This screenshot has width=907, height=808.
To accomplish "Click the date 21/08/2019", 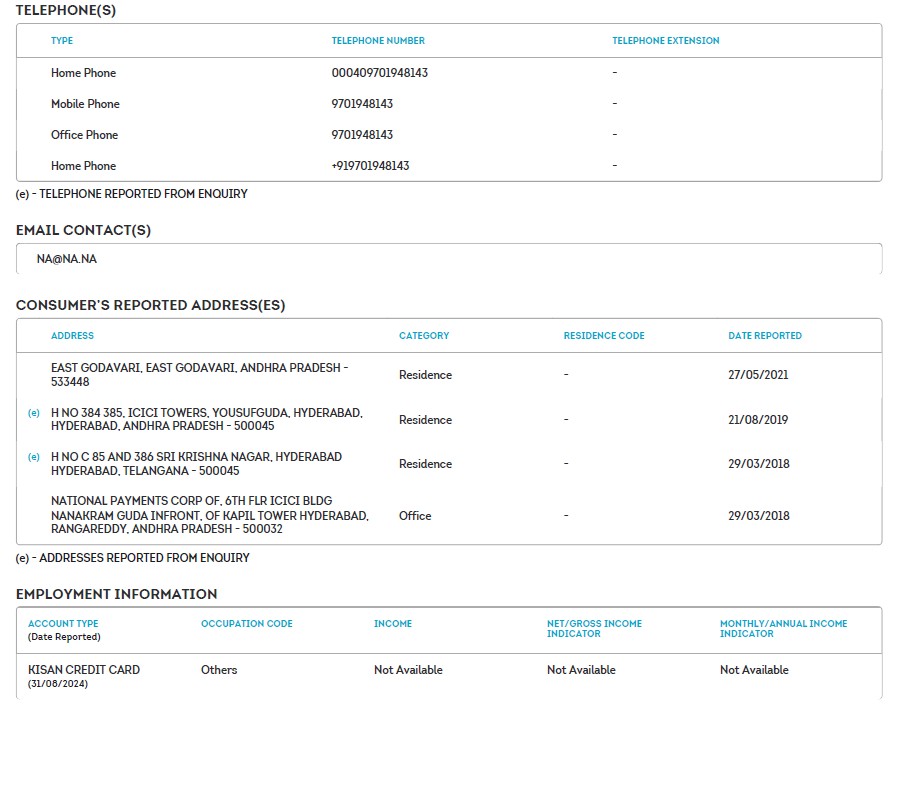I will (758, 420).
